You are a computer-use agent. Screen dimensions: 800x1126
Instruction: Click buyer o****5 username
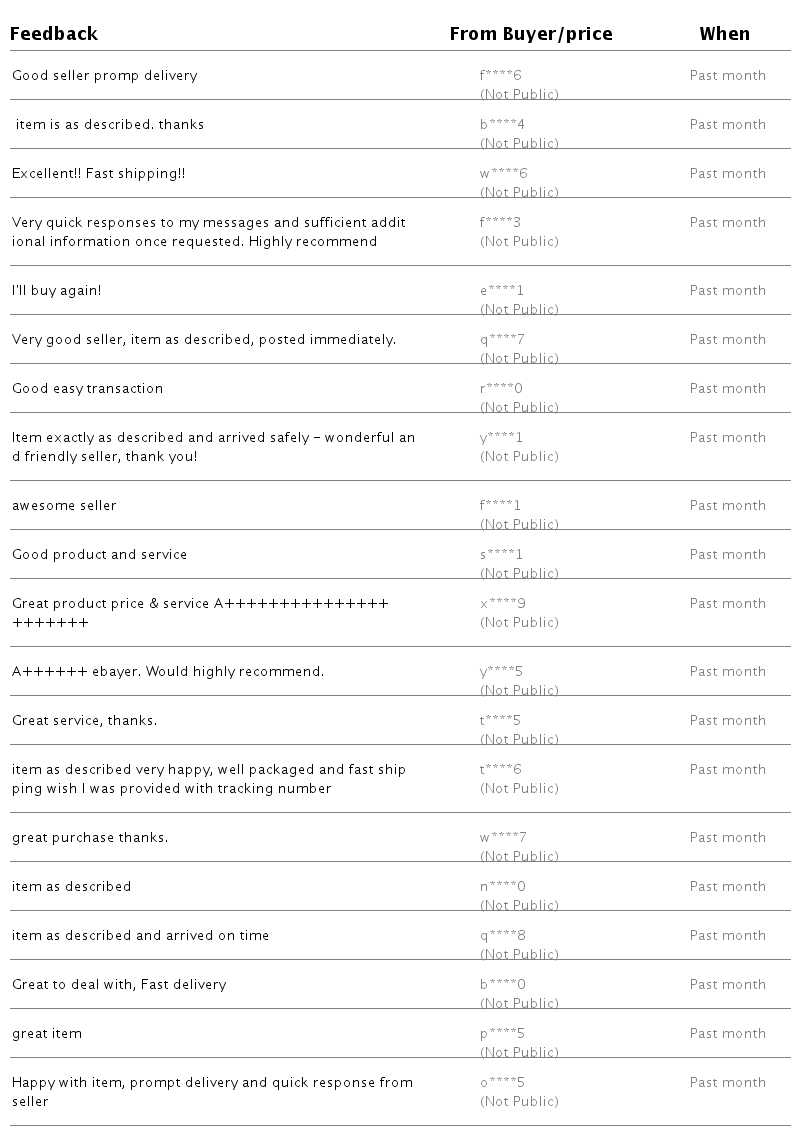502,1083
